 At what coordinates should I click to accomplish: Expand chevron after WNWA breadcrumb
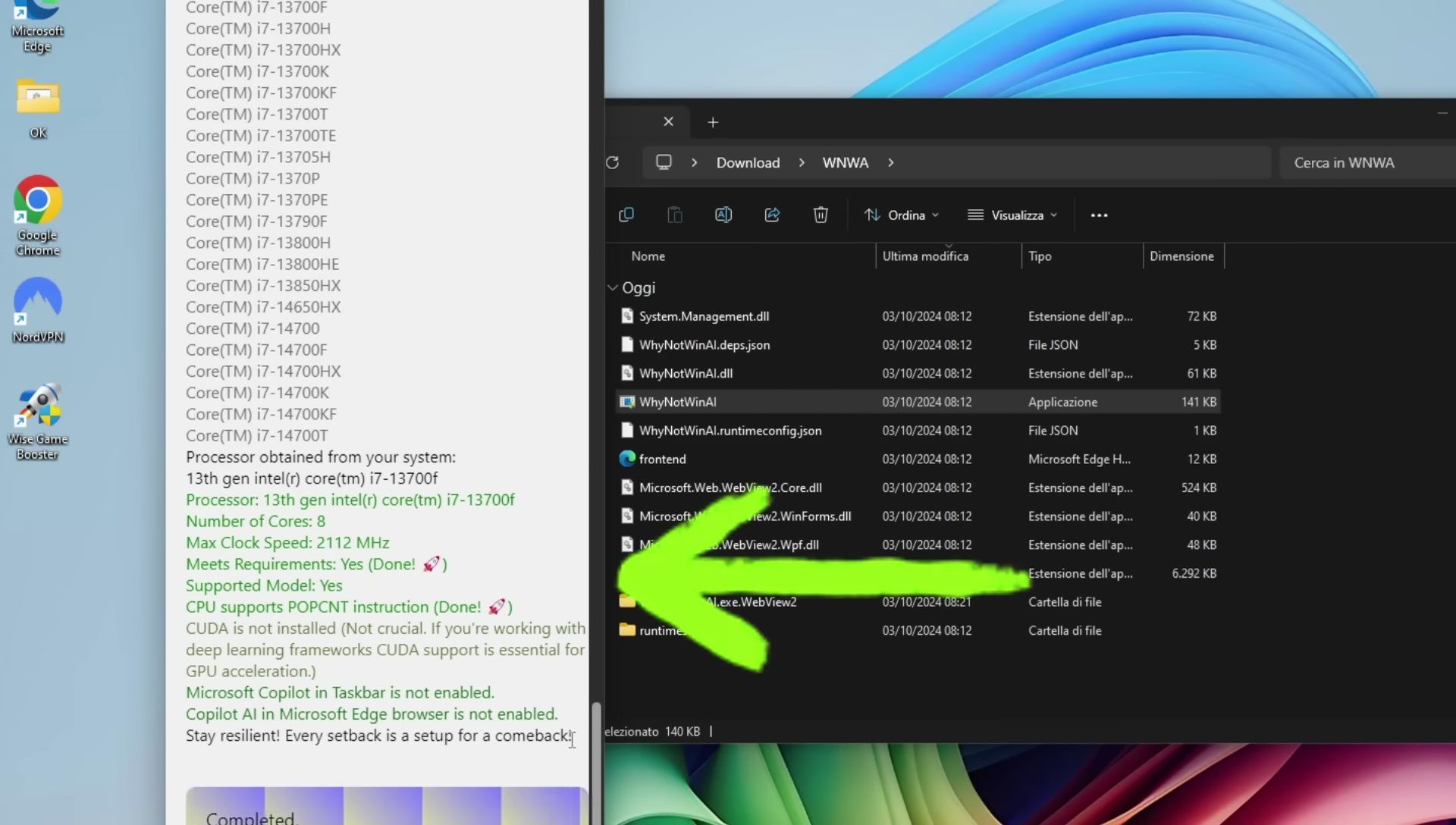891,162
